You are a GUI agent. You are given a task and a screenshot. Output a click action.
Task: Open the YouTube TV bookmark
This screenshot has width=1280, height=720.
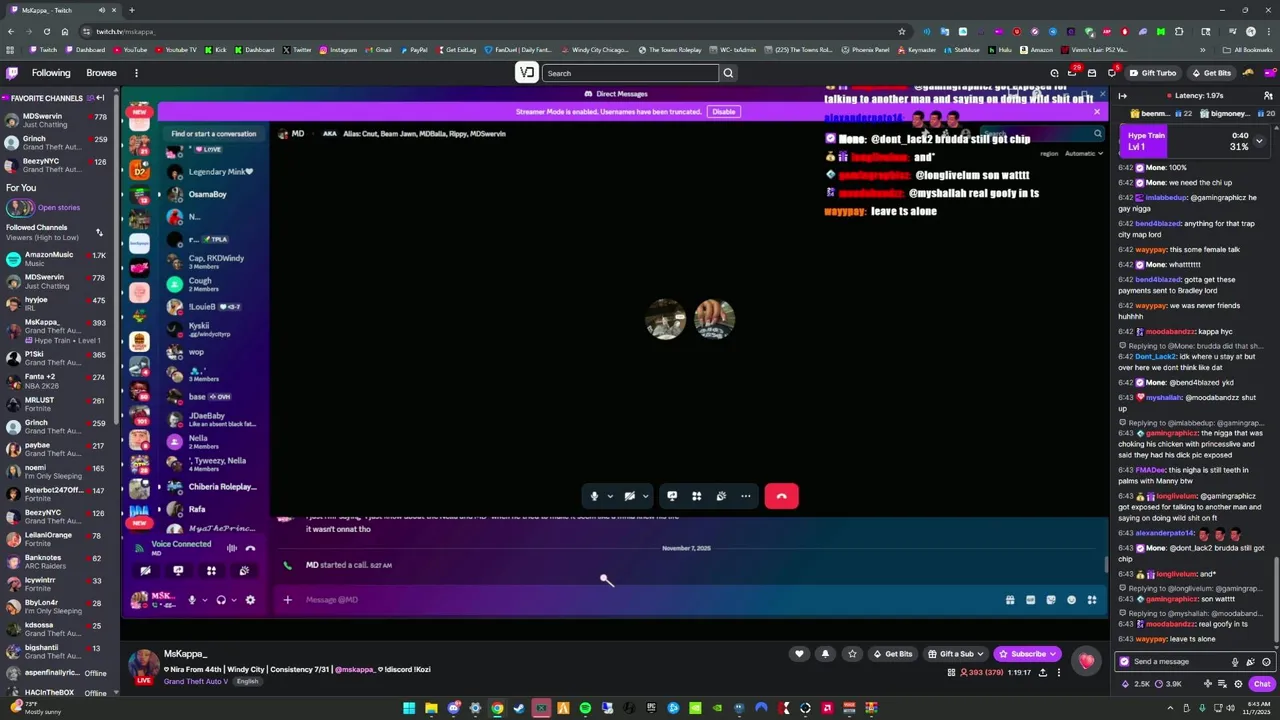(x=175, y=50)
